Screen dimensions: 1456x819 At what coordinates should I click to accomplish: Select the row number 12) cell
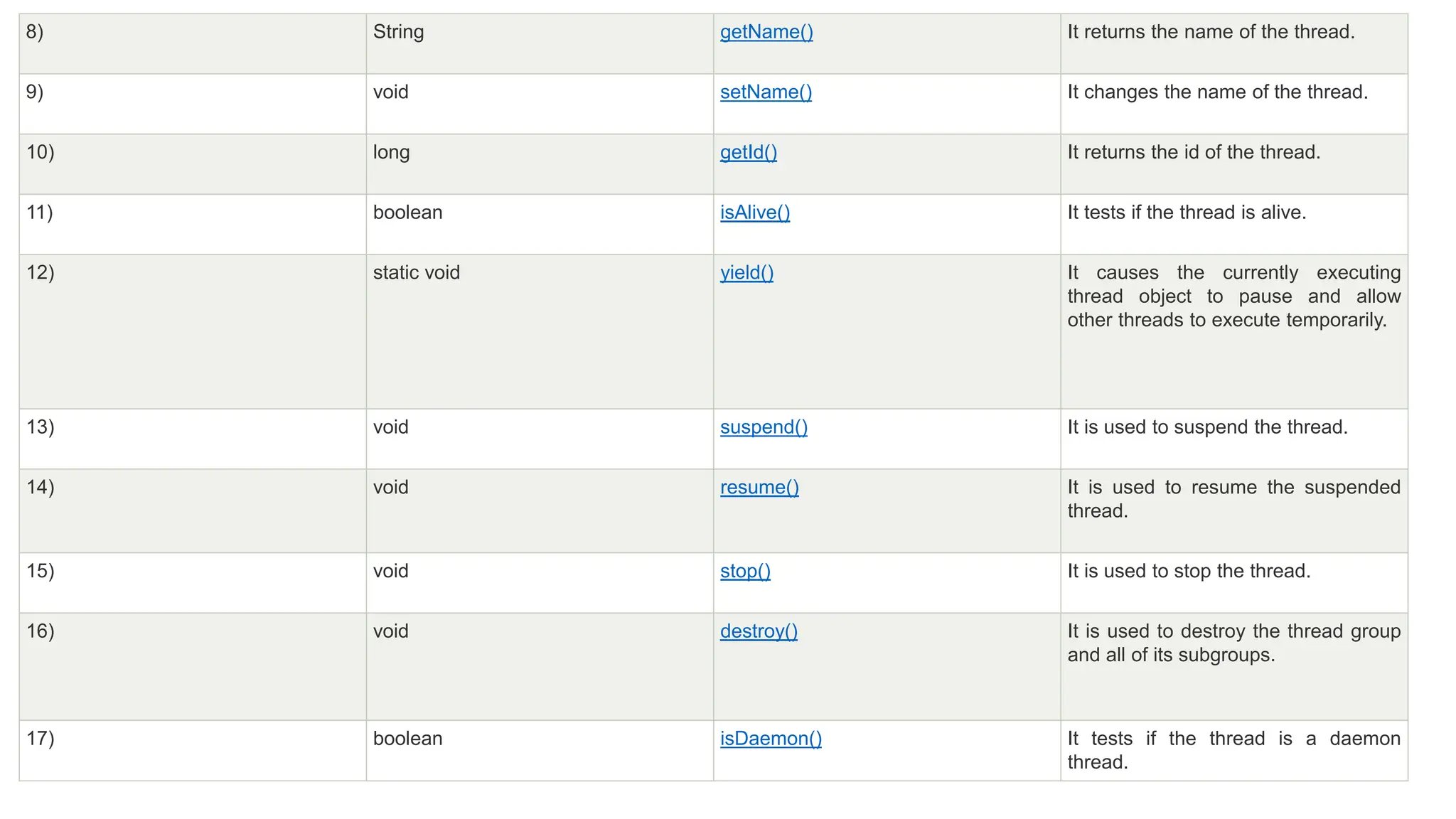[x=193, y=331]
